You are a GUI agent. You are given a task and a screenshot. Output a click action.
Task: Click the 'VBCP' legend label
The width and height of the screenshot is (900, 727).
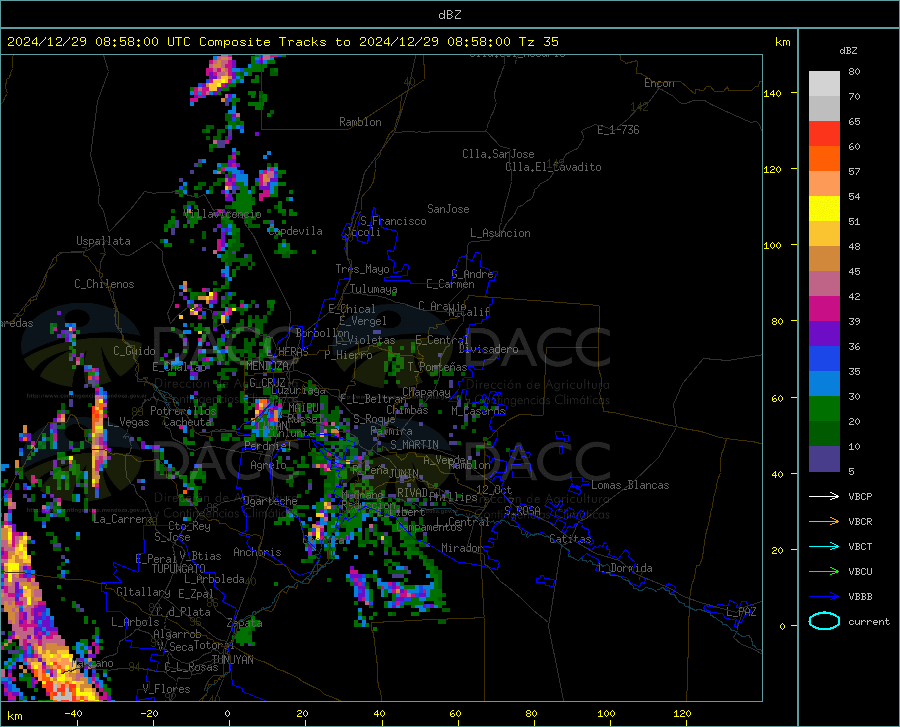point(860,496)
